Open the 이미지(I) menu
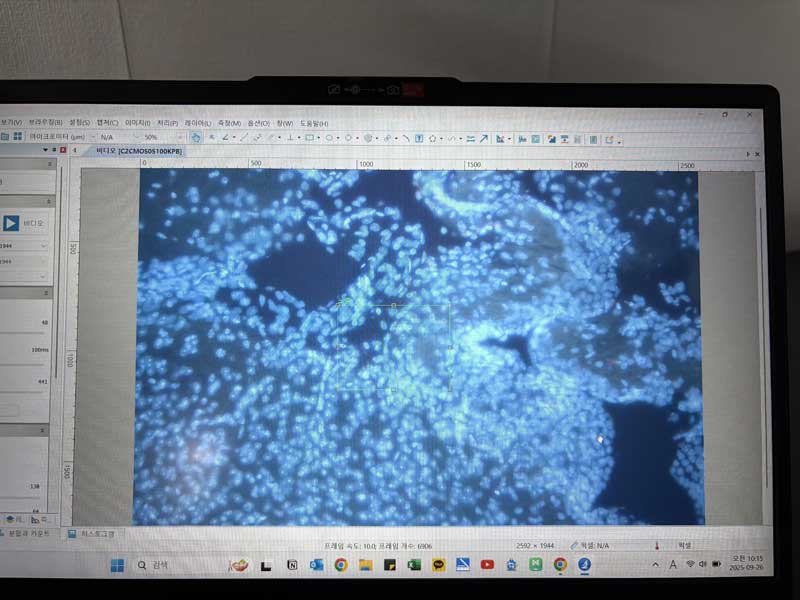 tap(135, 122)
